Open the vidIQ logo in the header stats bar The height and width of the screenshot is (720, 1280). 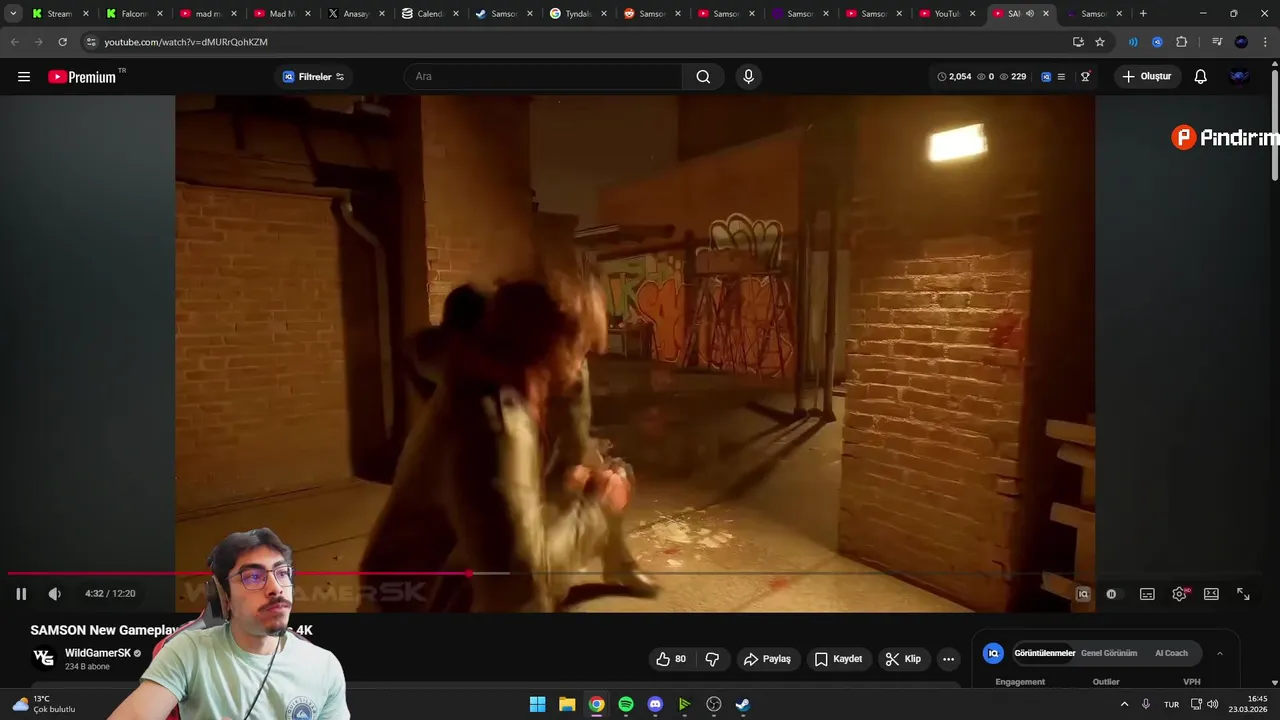point(1046,77)
